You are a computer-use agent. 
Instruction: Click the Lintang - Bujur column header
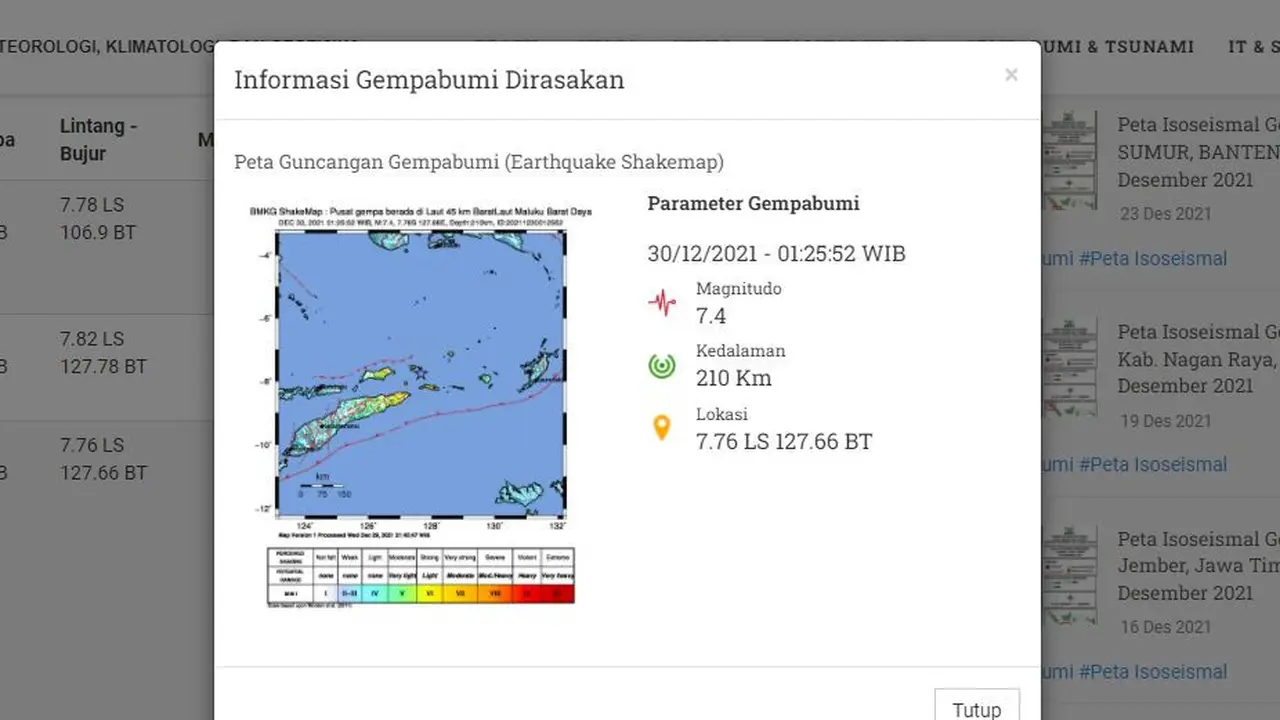click(98, 140)
